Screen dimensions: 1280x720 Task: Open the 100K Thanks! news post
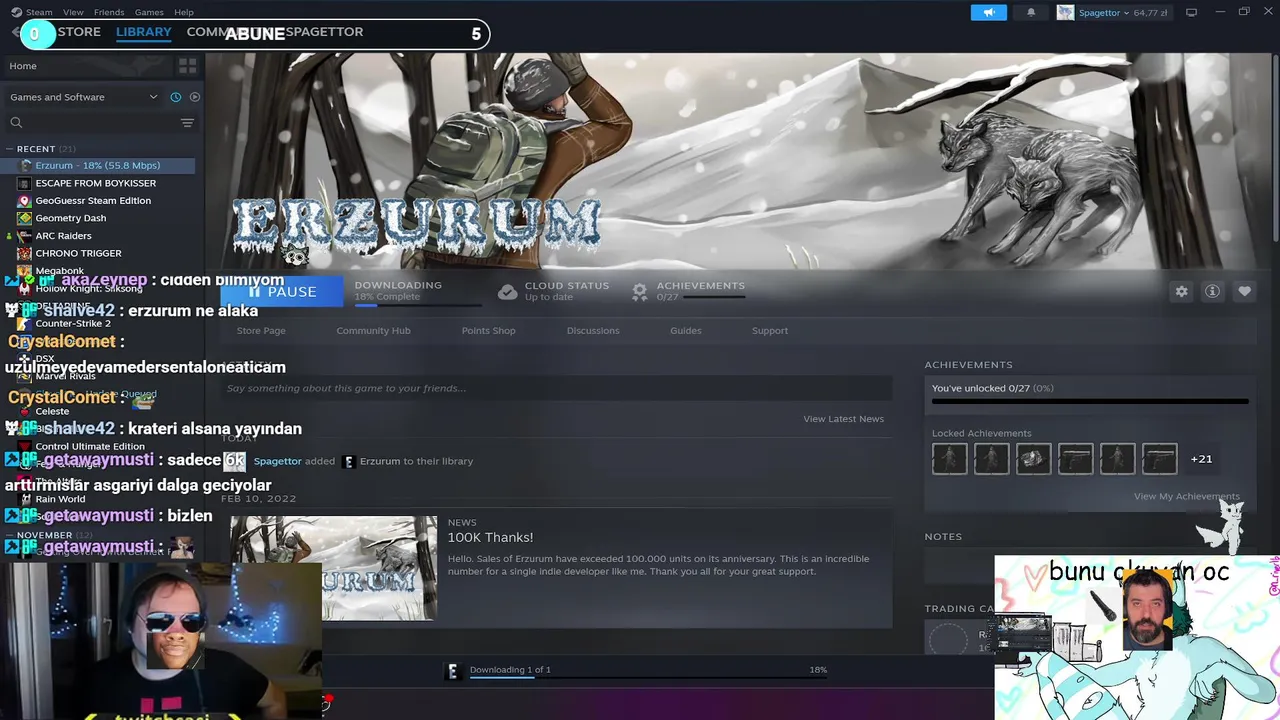click(490, 538)
